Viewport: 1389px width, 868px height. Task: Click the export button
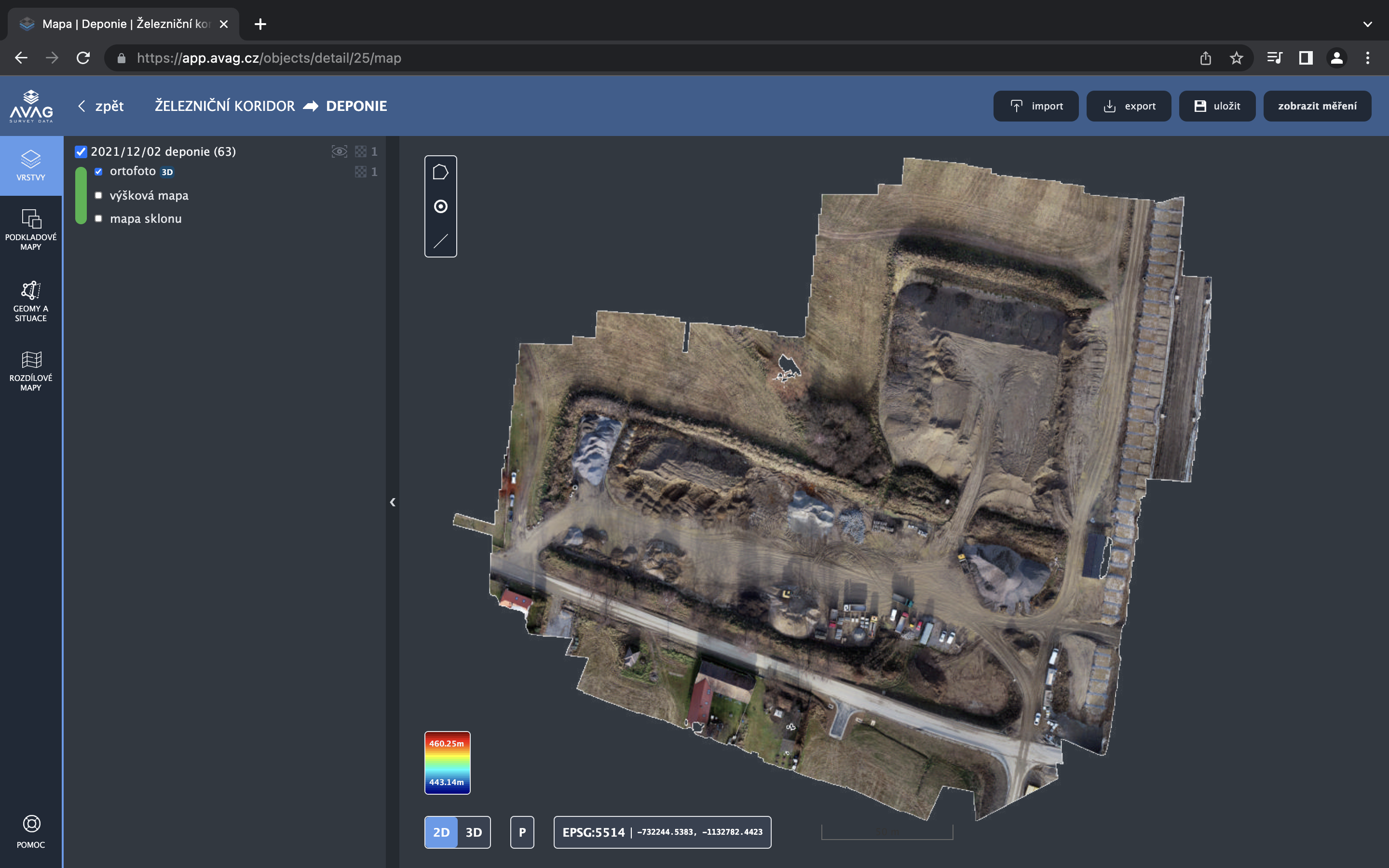[1129, 106]
